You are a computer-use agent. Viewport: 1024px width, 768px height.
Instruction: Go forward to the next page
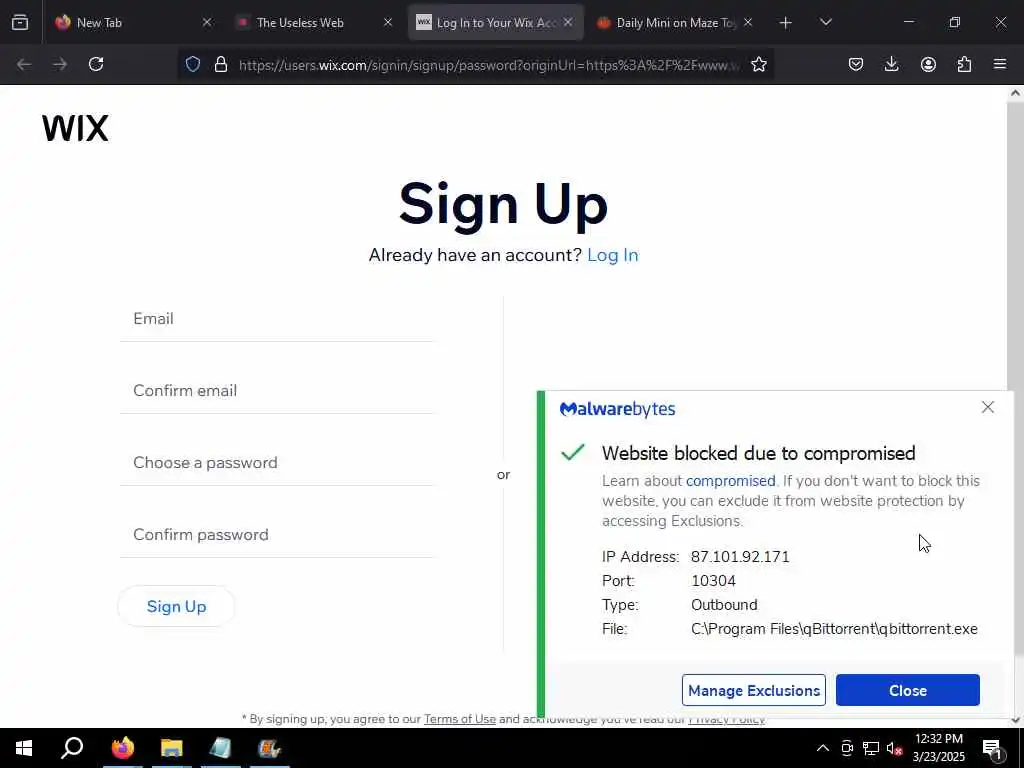point(60,64)
